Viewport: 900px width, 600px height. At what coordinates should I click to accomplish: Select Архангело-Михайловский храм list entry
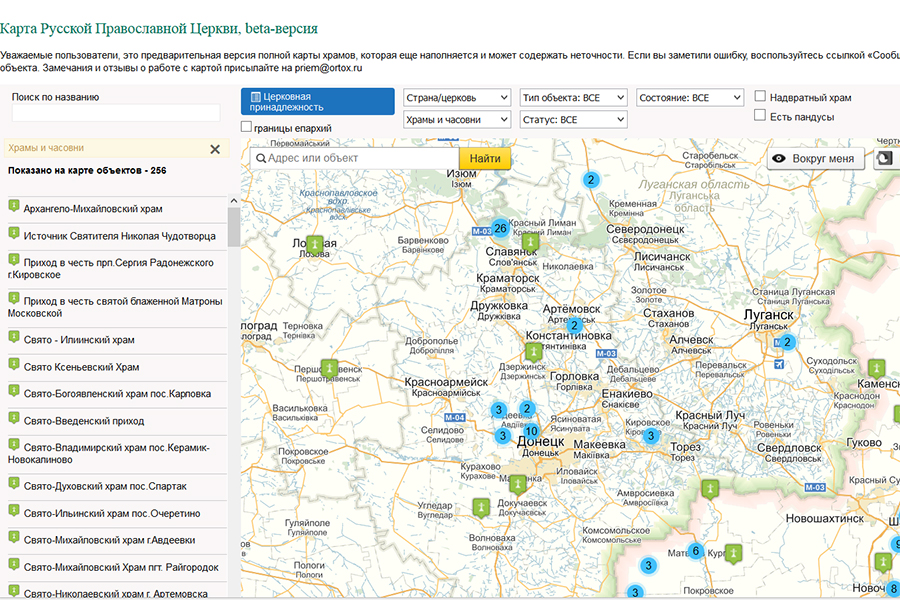93,209
